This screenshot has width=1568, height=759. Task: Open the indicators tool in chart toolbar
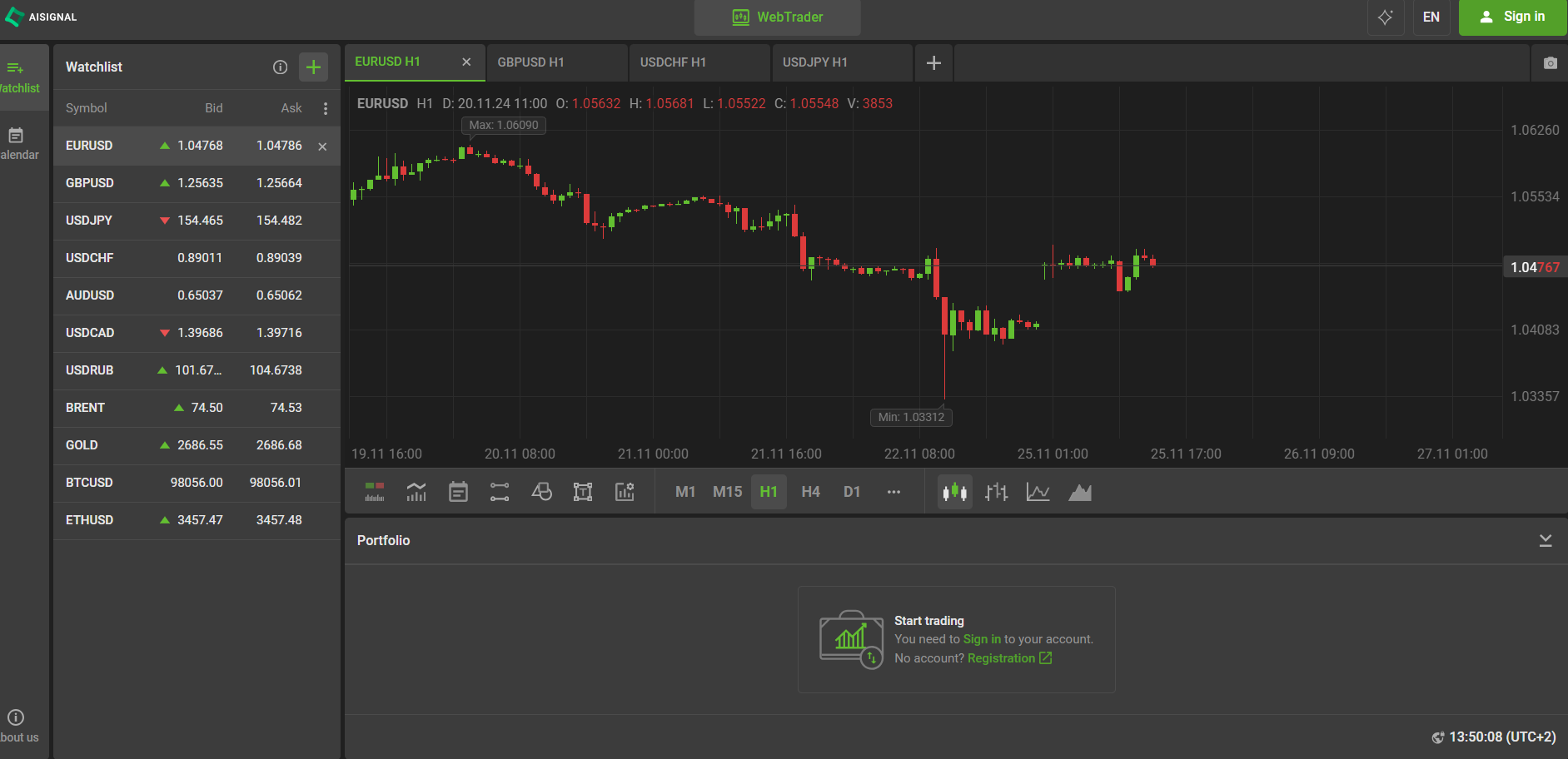click(x=416, y=492)
